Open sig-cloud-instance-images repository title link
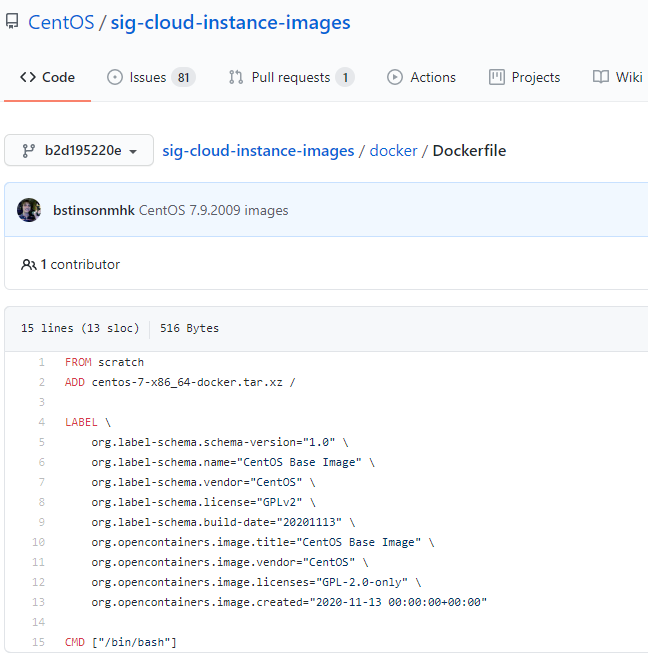This screenshot has height=663, width=648. point(230,22)
